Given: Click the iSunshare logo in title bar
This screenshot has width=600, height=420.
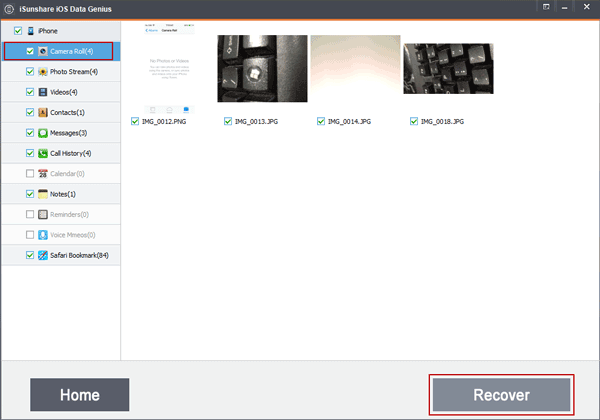Looking at the screenshot, I should [x=9, y=9].
